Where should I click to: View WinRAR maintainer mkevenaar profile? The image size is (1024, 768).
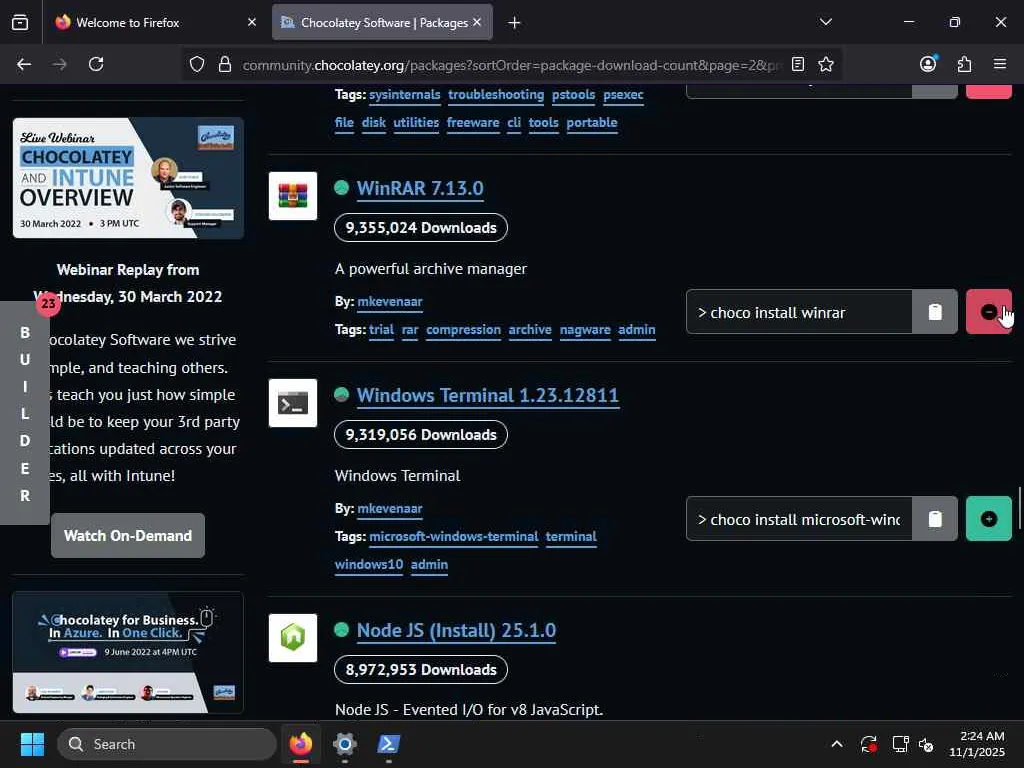pos(390,302)
